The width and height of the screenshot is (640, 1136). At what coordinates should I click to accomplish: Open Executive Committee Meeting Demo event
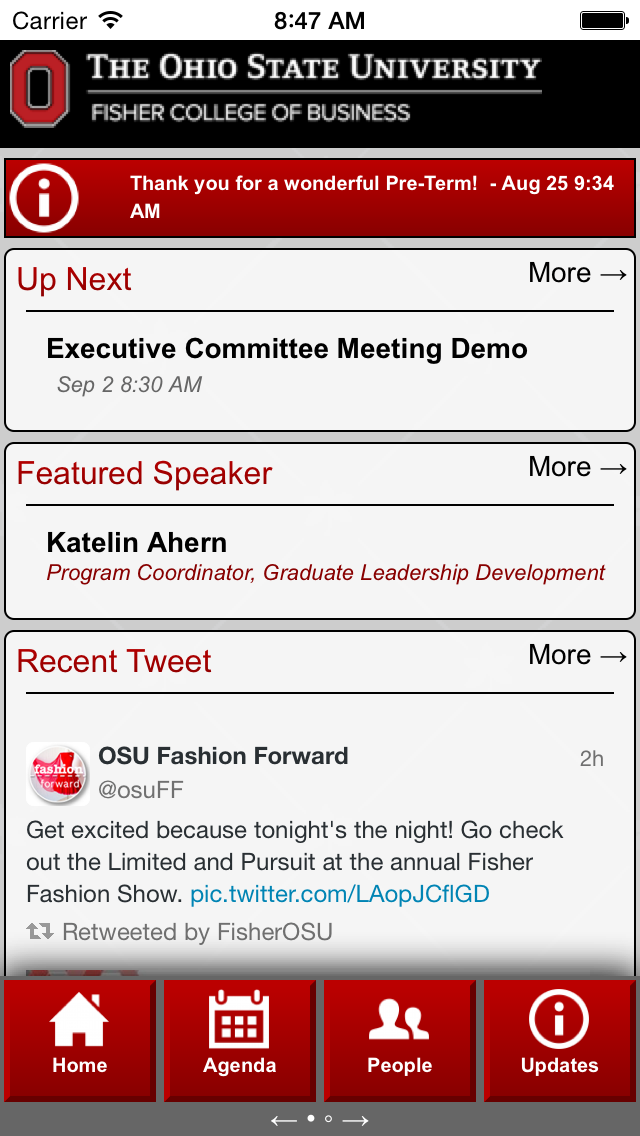287,349
